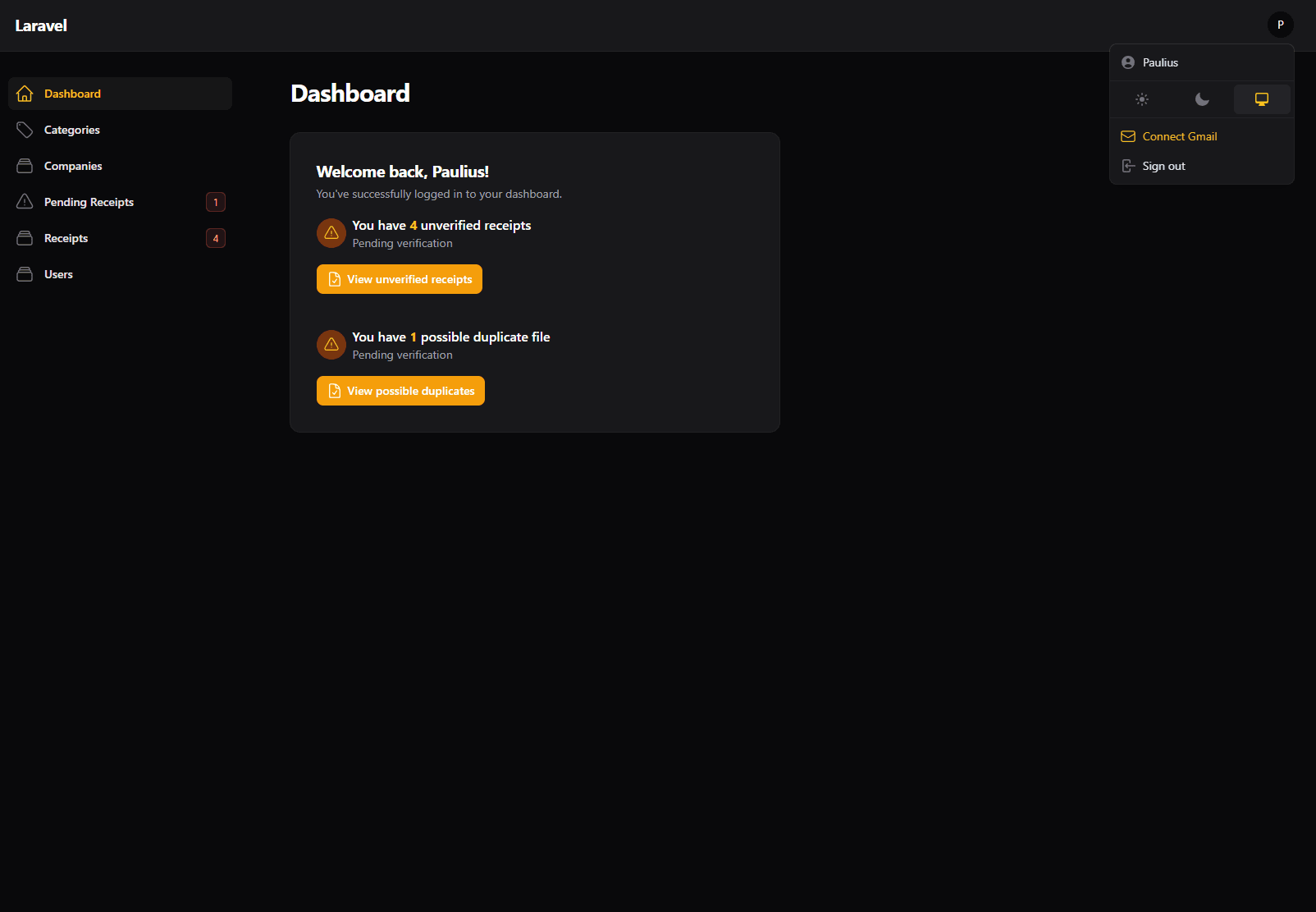Click the Dashboard home icon in sidebar

(25, 94)
